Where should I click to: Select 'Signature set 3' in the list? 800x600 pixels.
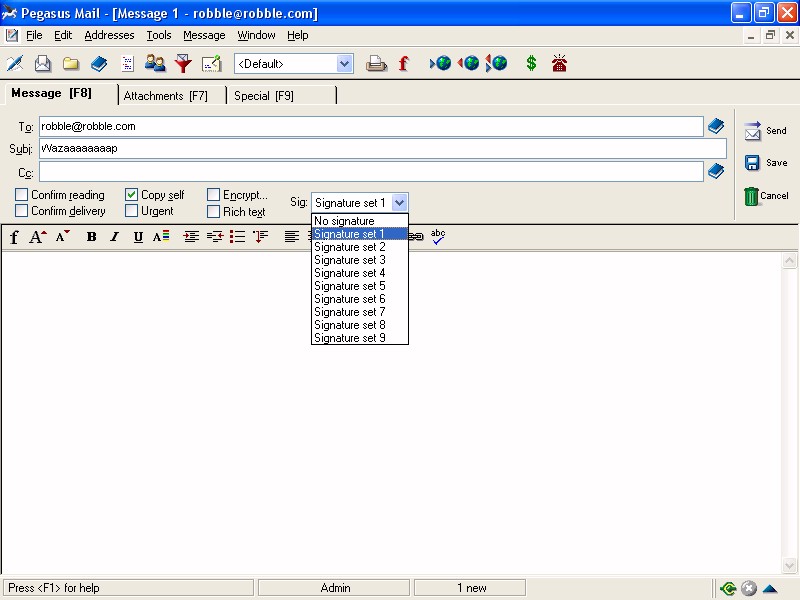(x=360, y=260)
